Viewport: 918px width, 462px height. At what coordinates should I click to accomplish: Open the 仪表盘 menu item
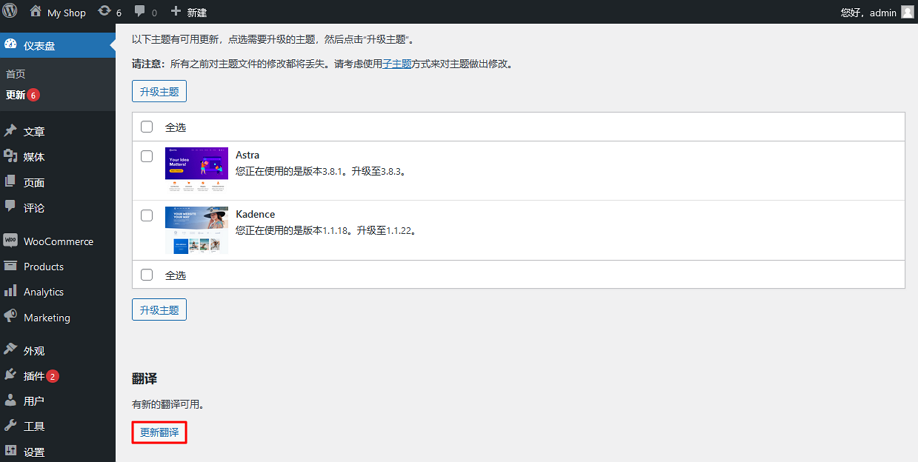(57, 46)
